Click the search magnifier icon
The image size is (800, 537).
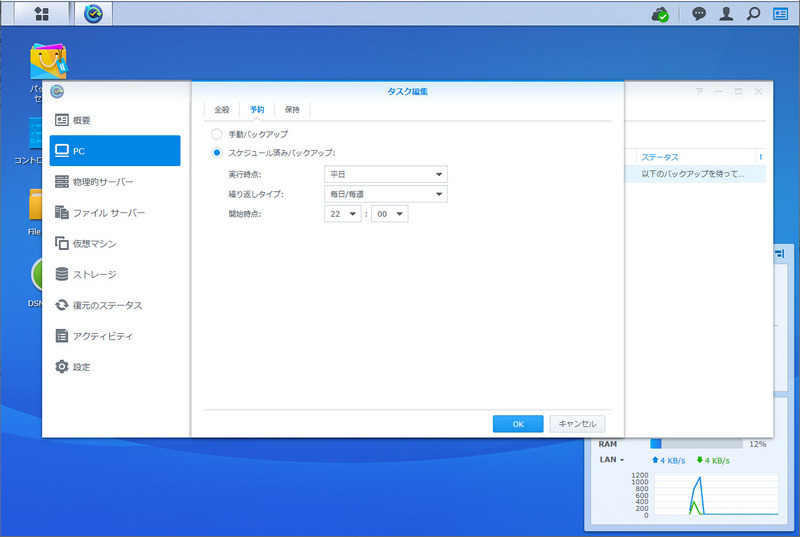click(x=753, y=14)
